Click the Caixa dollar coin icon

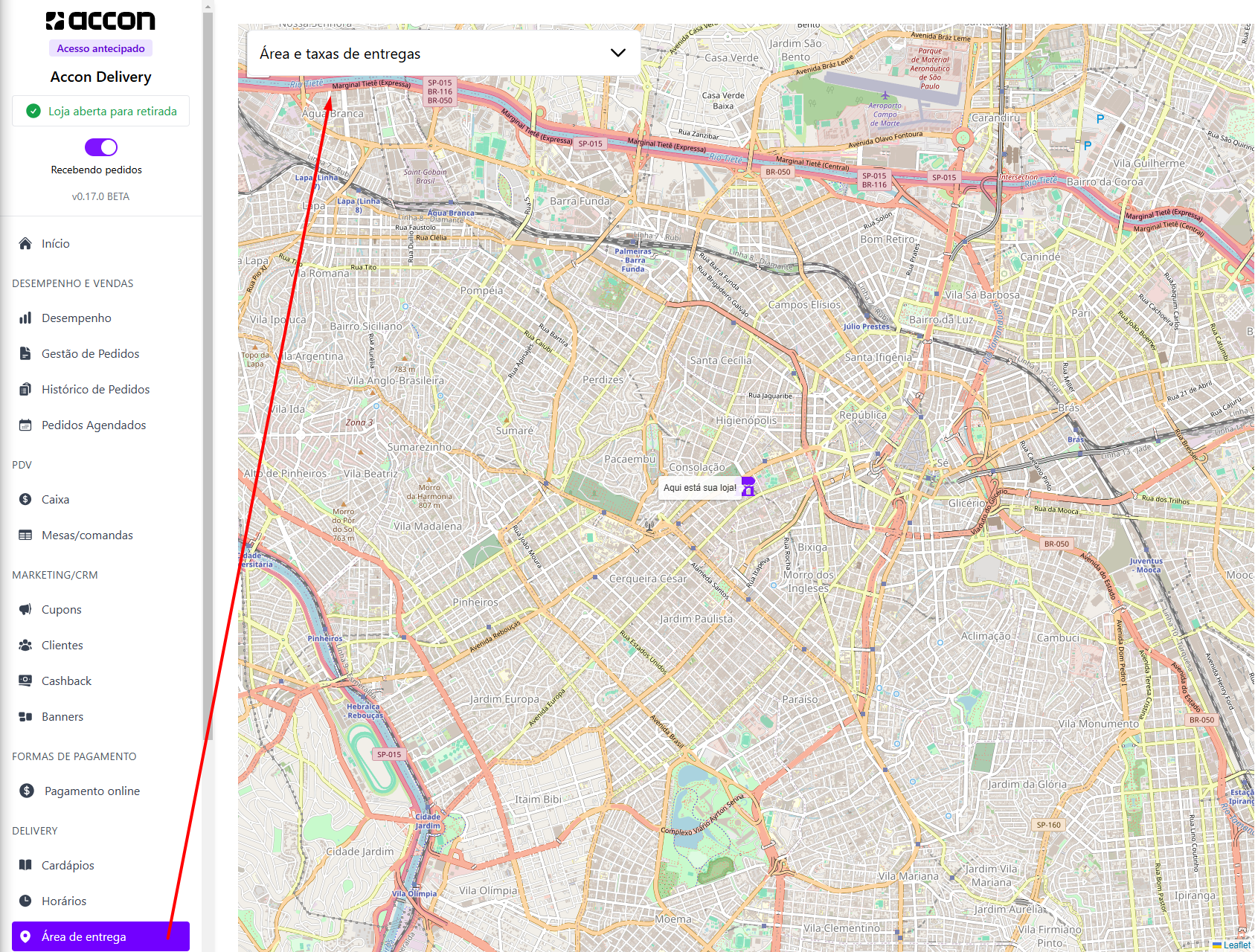(25, 499)
